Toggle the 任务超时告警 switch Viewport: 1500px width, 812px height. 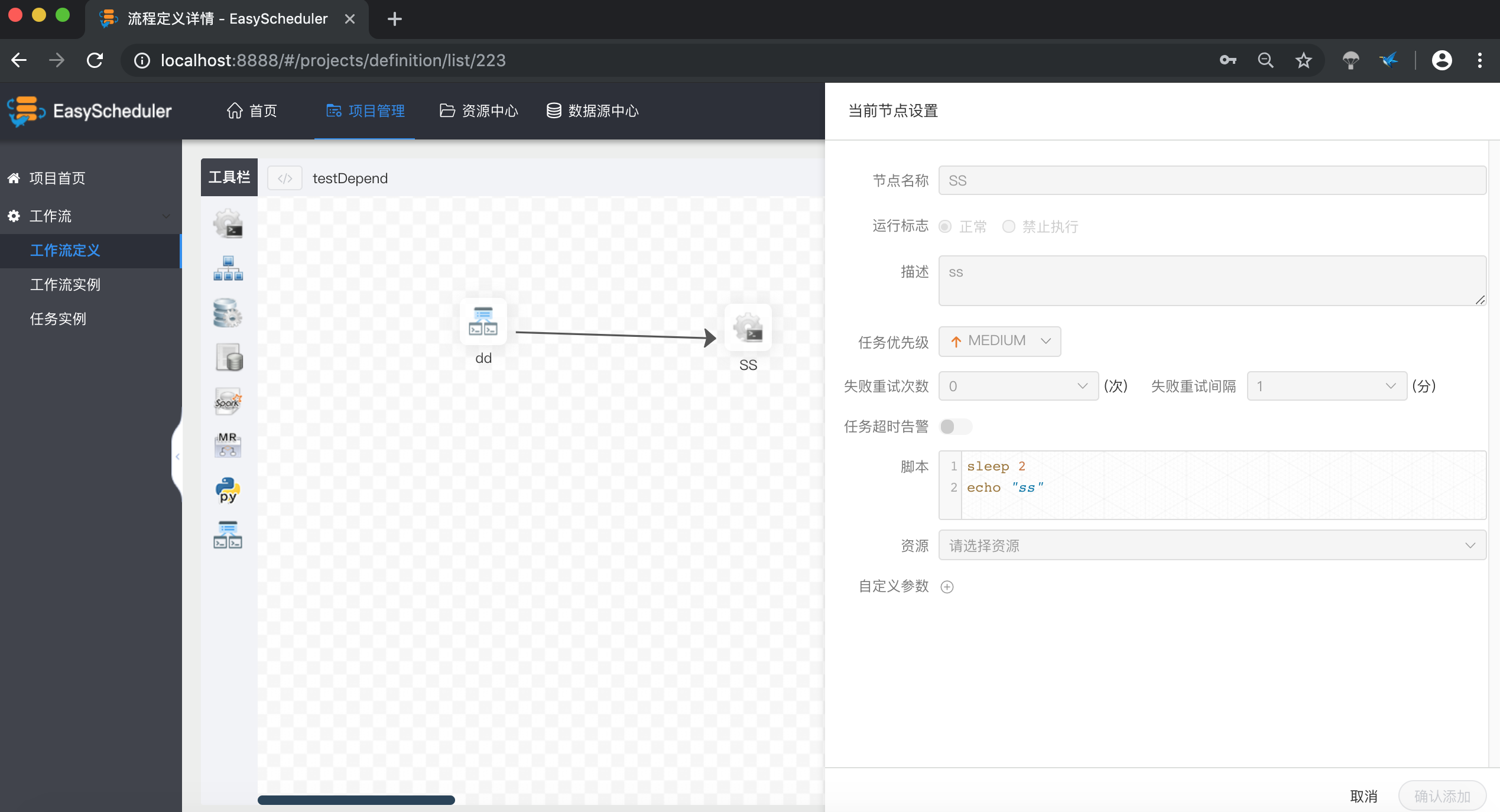(956, 427)
